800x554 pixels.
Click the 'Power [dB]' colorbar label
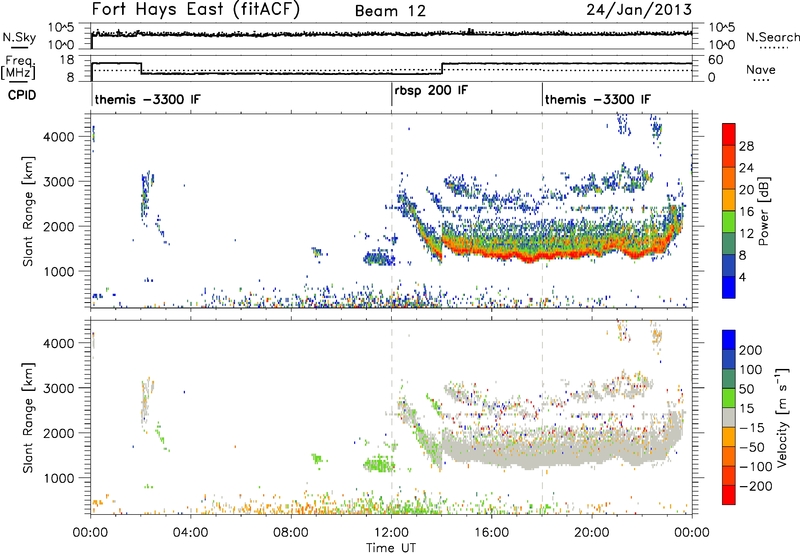pos(764,211)
